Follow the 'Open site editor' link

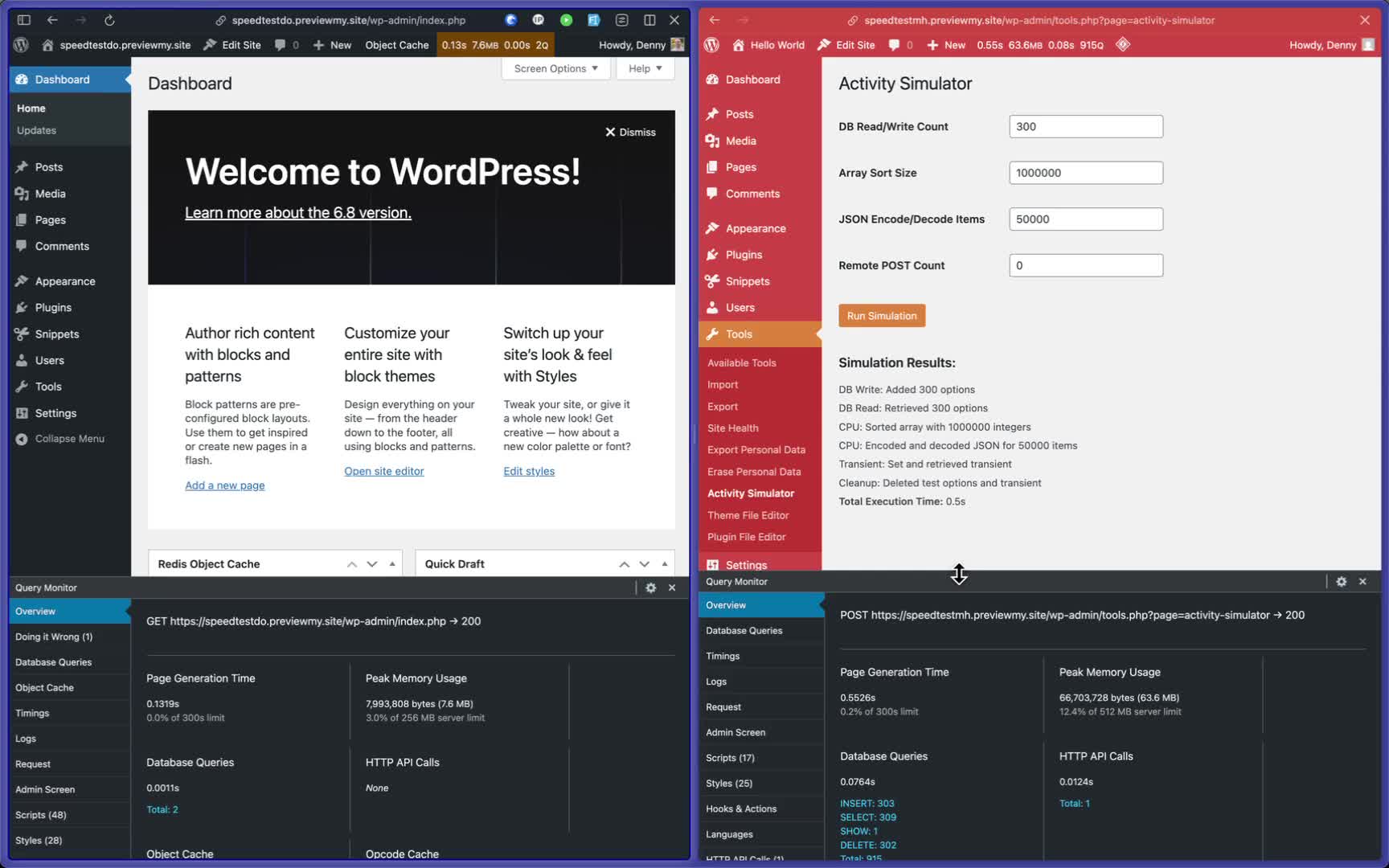point(384,471)
